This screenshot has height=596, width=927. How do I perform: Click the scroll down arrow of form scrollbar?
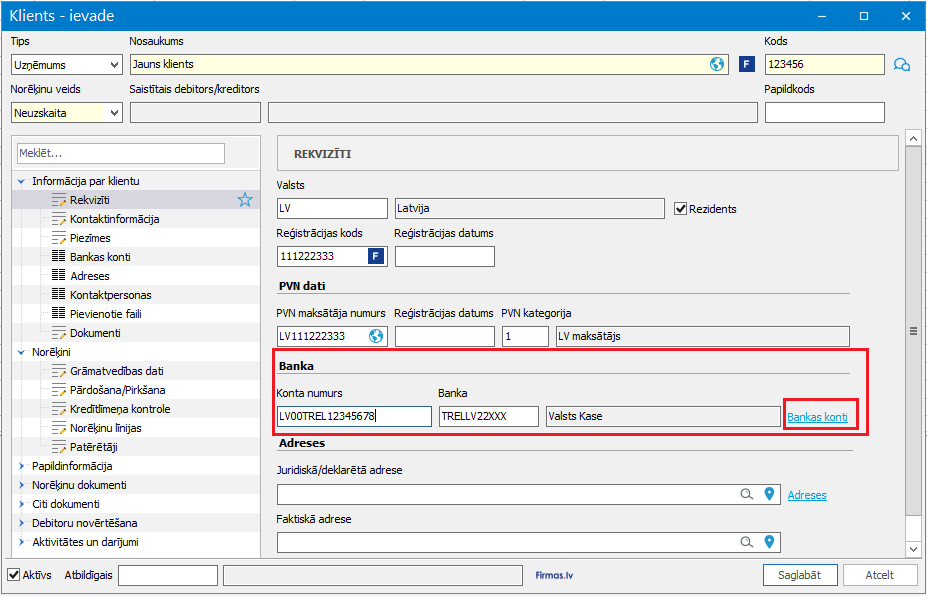[x=911, y=549]
